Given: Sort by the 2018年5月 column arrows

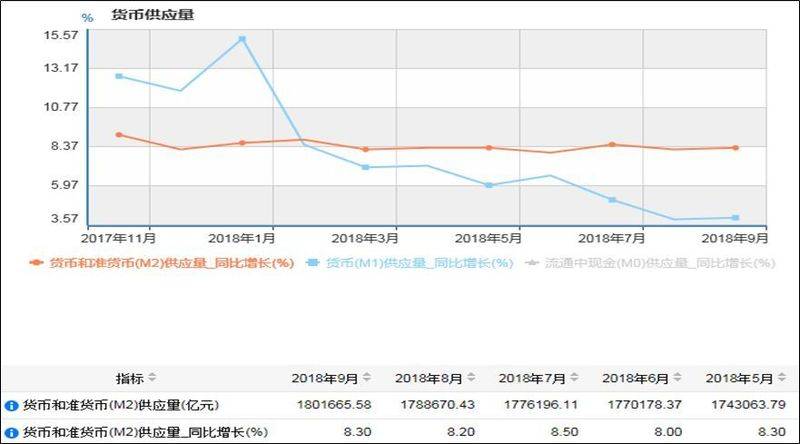Looking at the screenshot, I should click(x=782, y=378).
